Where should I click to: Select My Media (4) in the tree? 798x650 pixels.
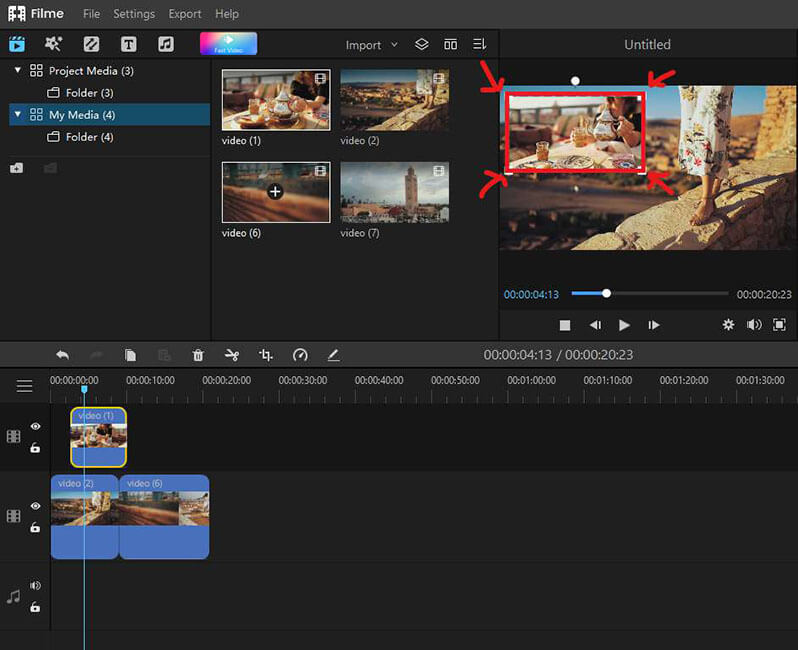[x=109, y=115]
